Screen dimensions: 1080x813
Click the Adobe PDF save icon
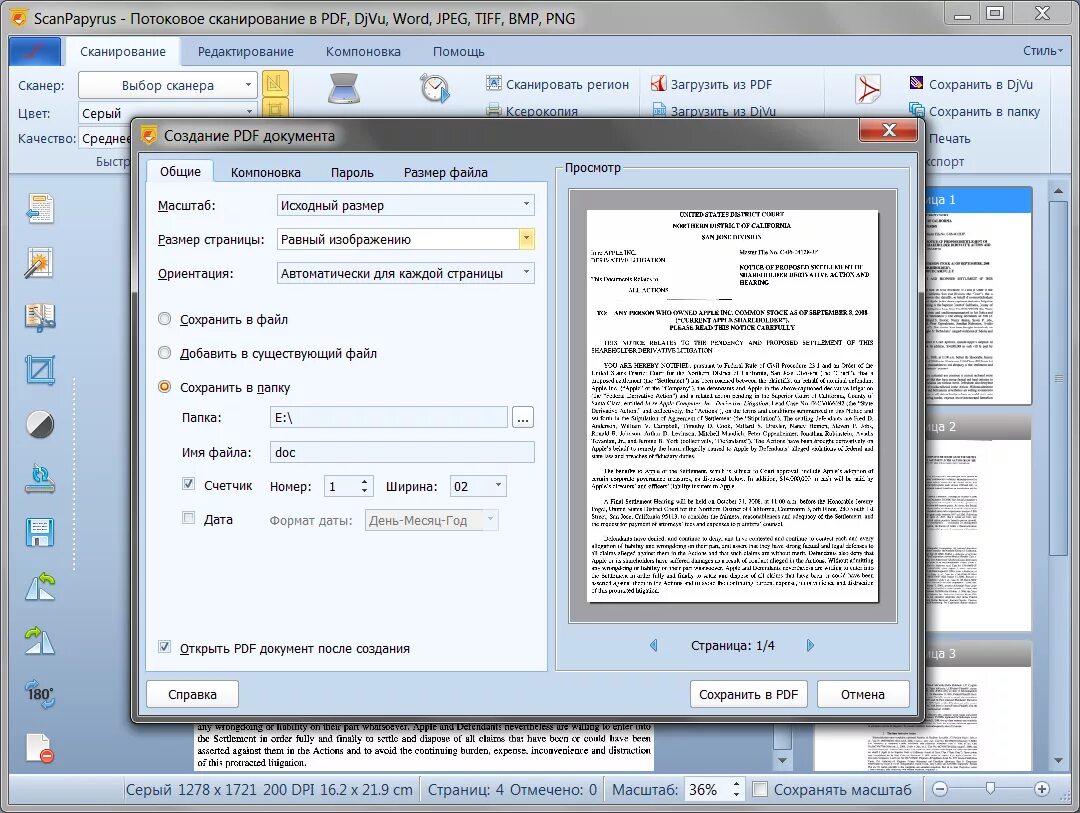tap(868, 90)
